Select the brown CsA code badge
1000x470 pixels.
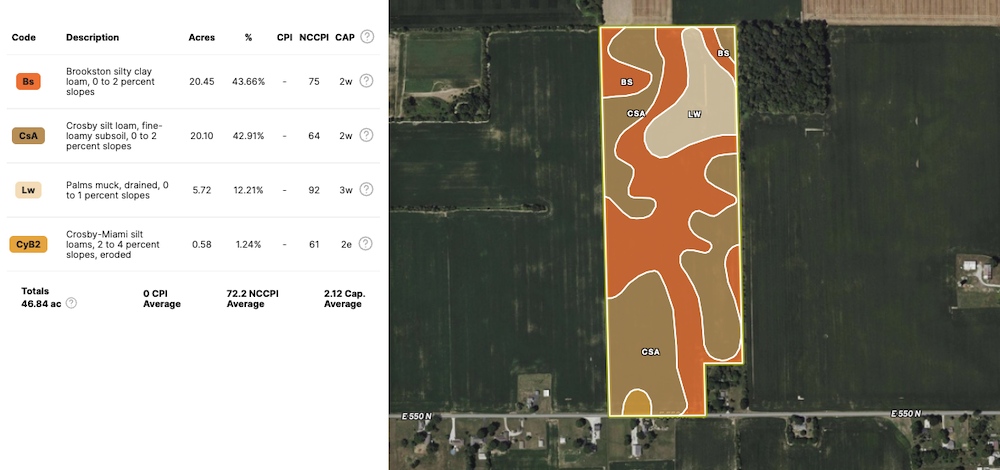click(29, 135)
